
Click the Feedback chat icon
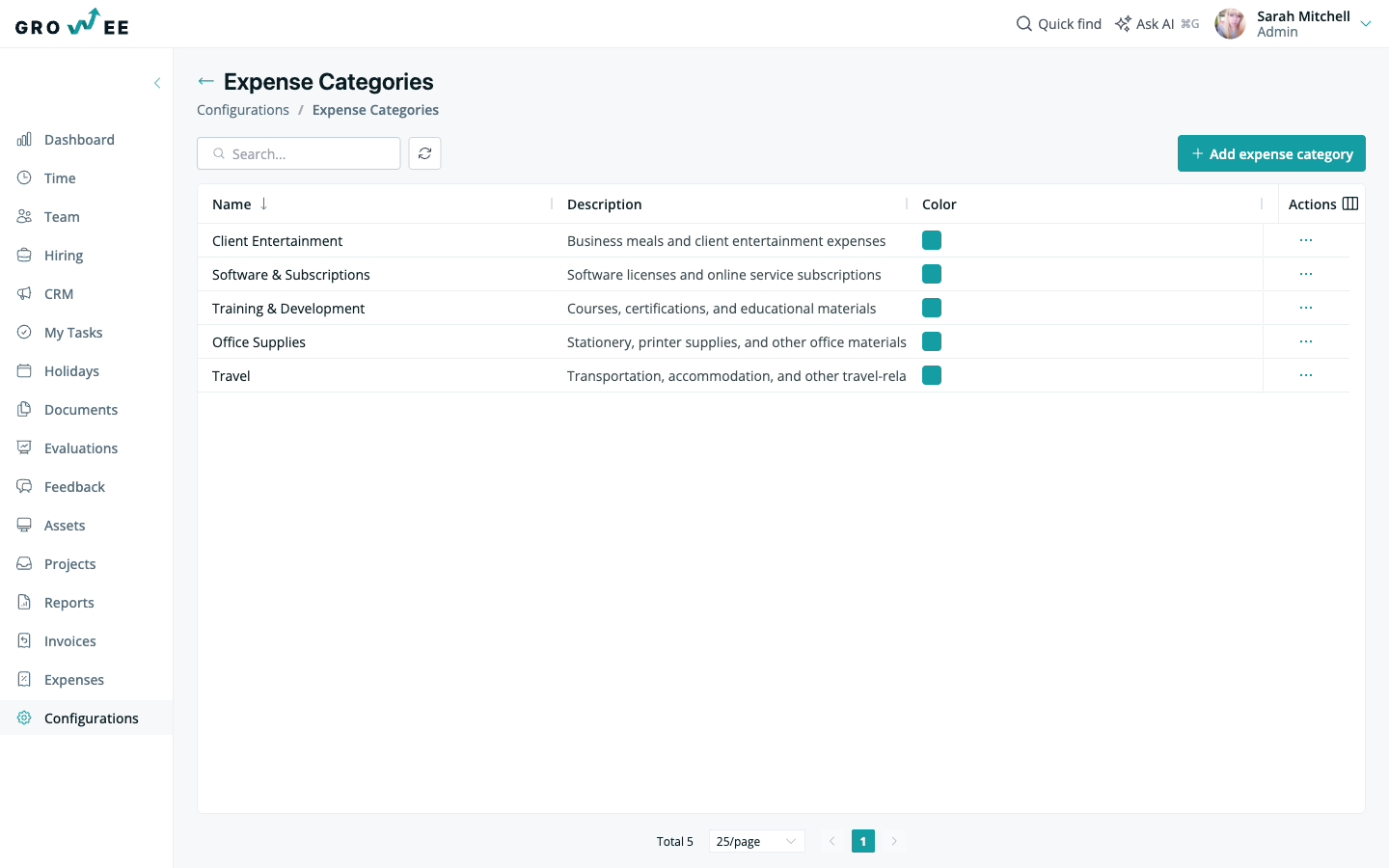click(x=24, y=487)
